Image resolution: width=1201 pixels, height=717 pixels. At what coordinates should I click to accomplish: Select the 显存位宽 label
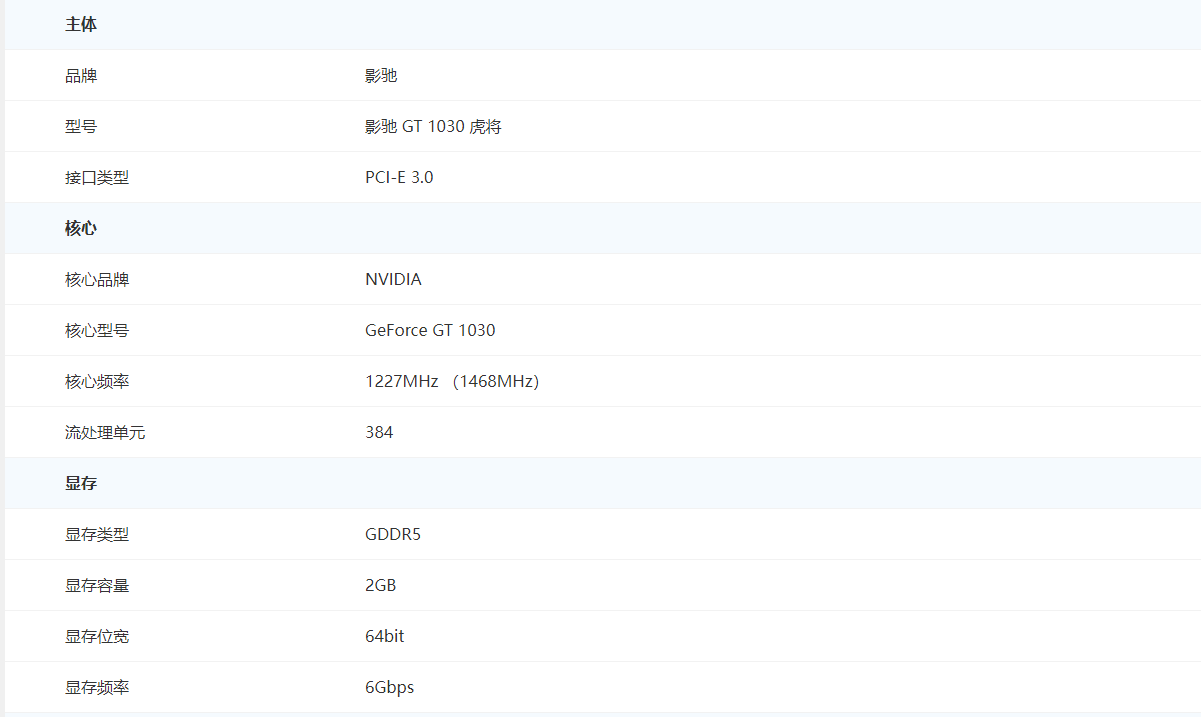pyautogui.click(x=97, y=637)
